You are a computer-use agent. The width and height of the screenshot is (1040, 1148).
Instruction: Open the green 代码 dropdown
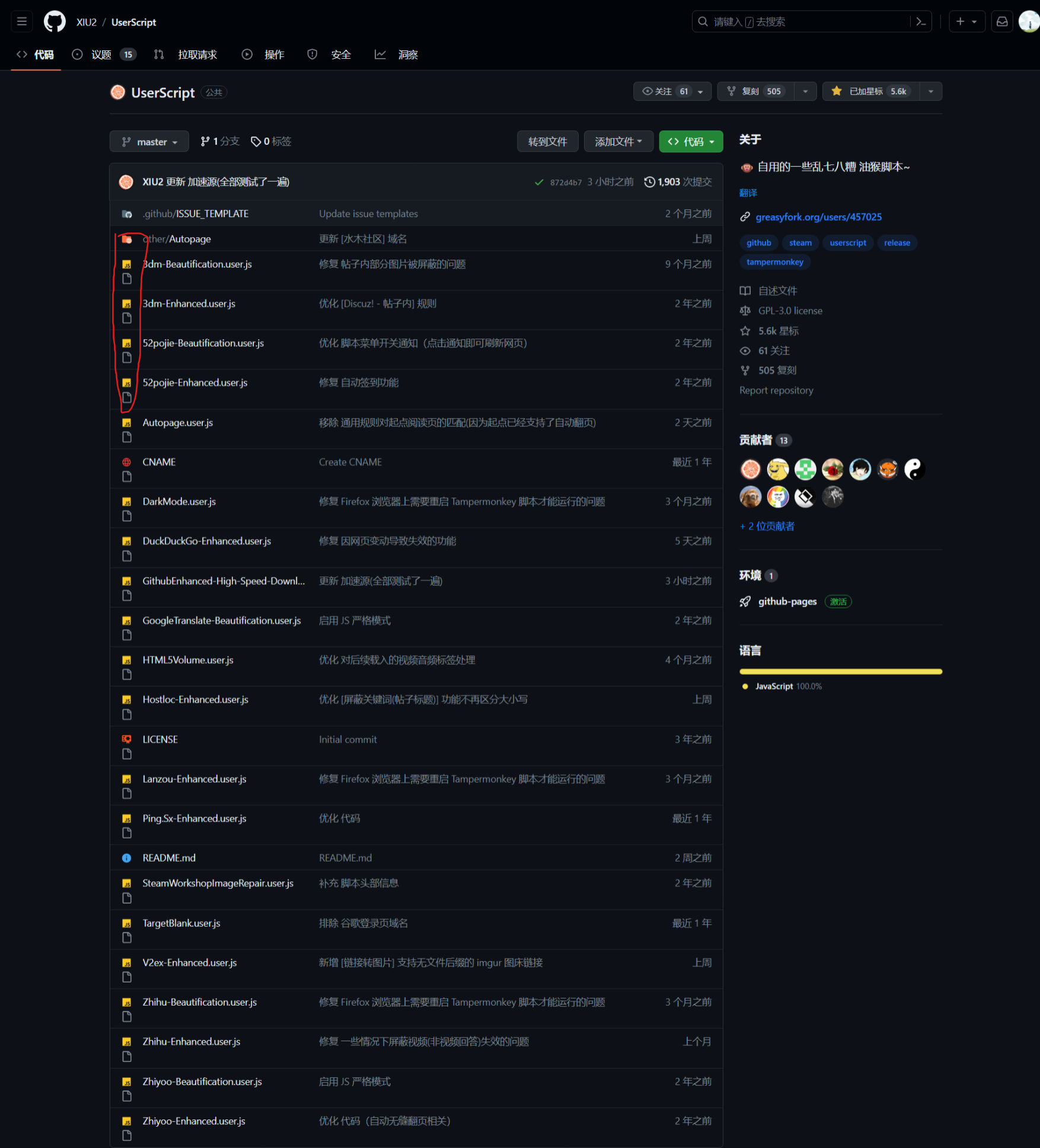click(x=690, y=141)
